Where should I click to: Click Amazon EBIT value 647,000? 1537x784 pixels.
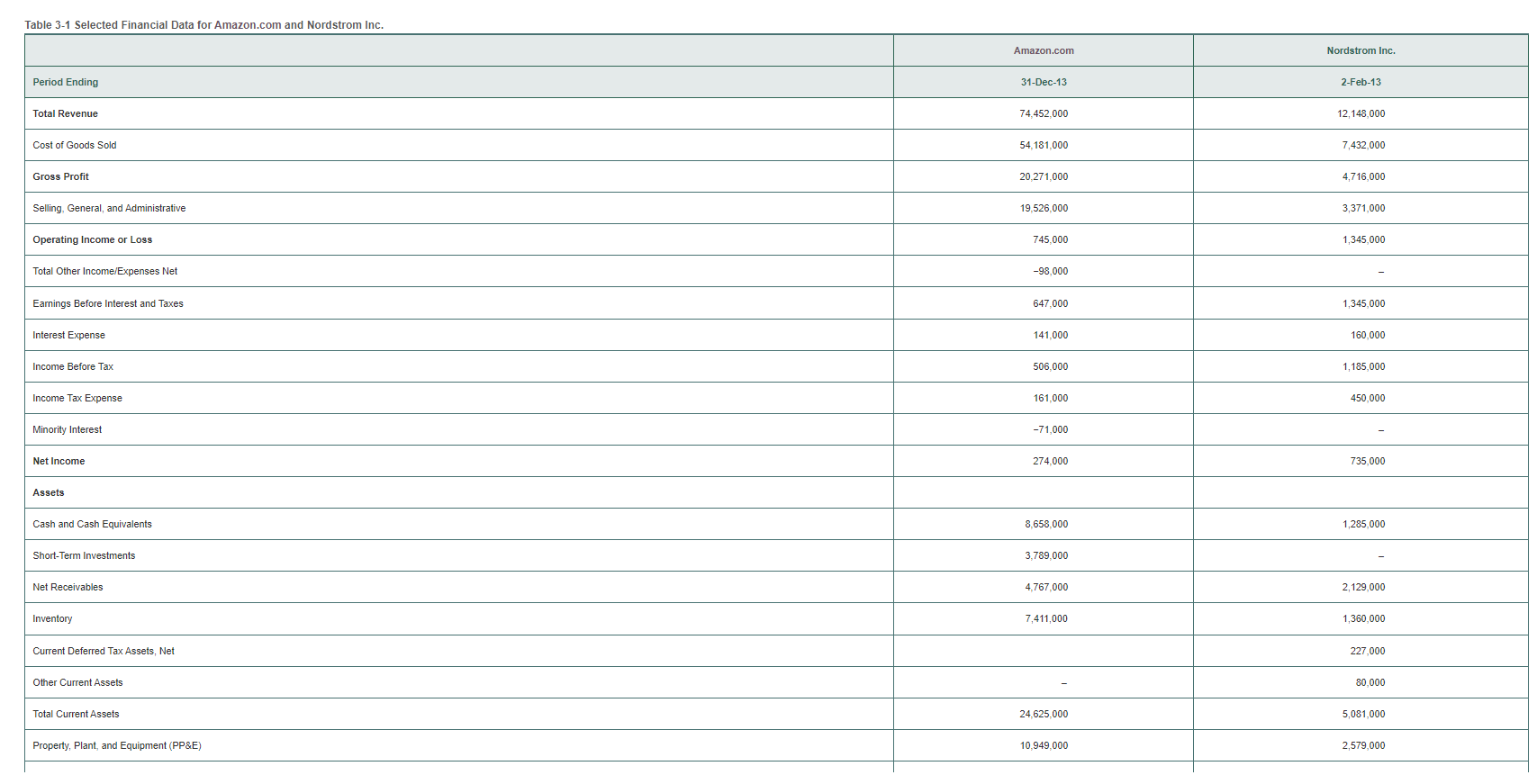pyautogui.click(x=1051, y=303)
